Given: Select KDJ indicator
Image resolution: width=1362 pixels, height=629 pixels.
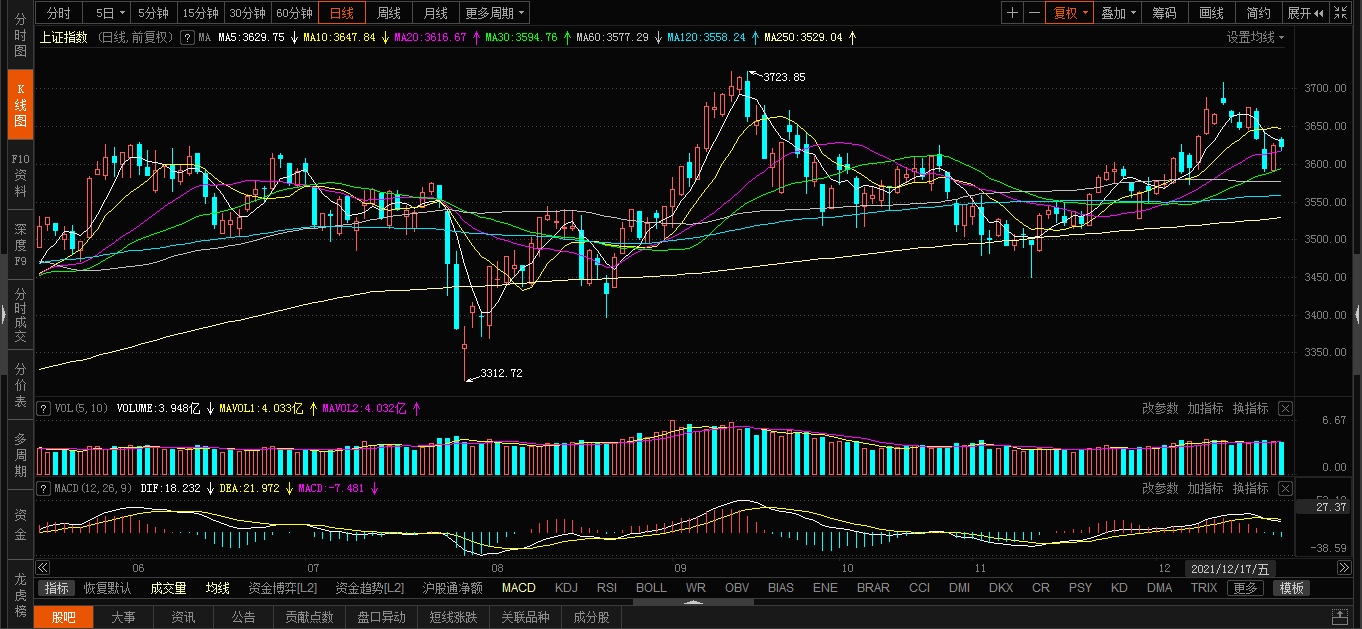Looking at the screenshot, I should pos(566,588).
